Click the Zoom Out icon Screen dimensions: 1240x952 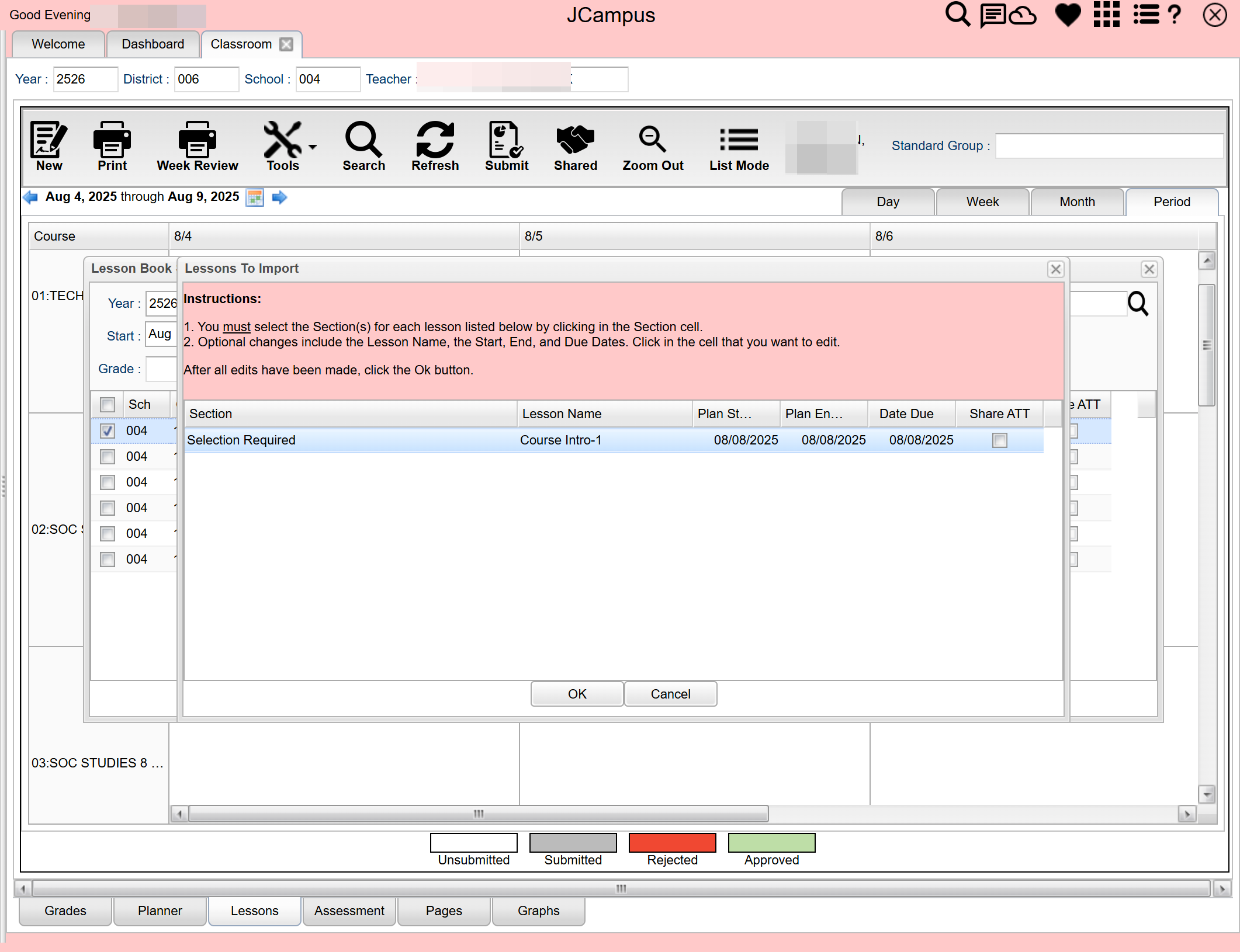point(653,140)
